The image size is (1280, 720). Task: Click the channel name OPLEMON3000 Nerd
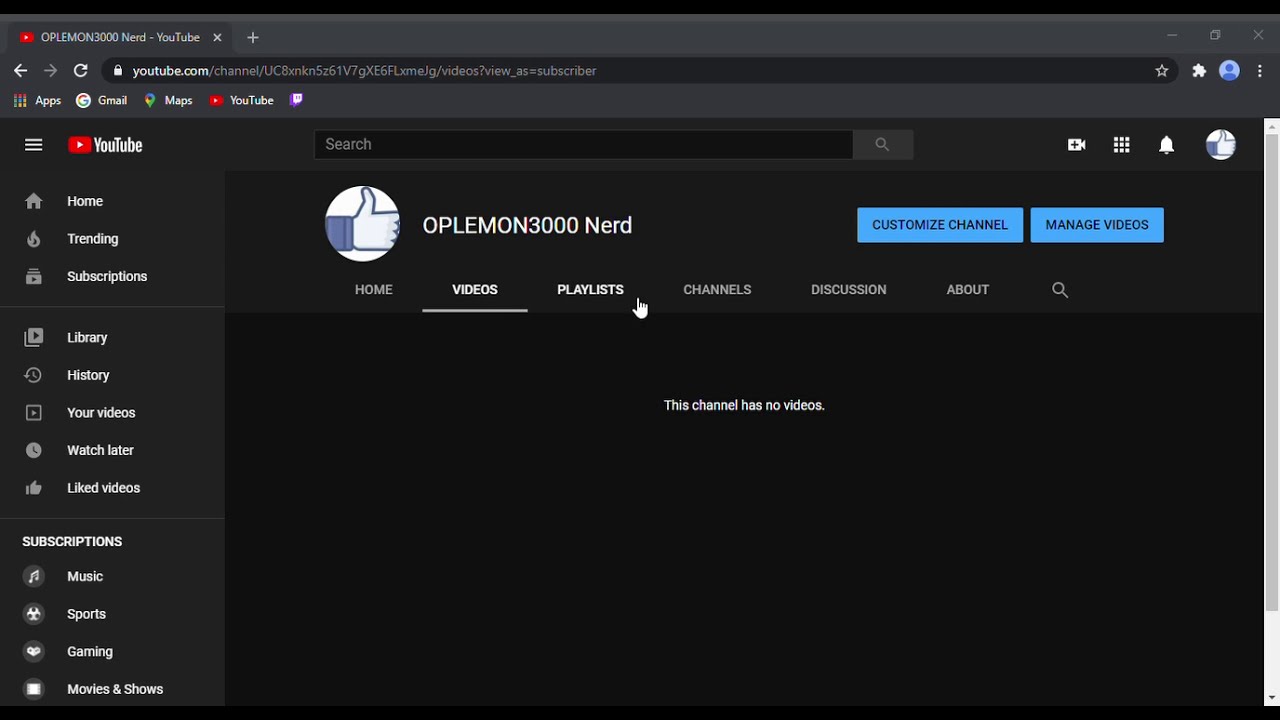[x=527, y=225]
